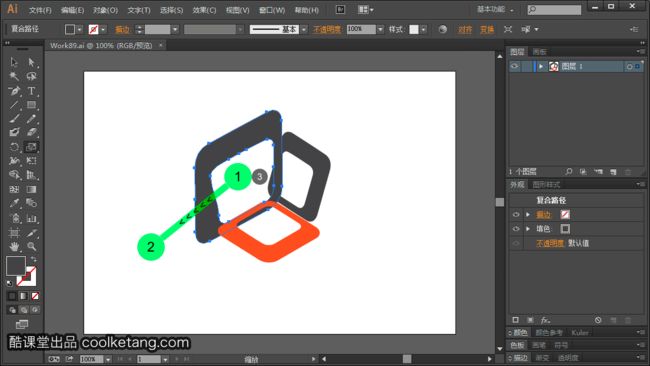Image resolution: width=650 pixels, height=366 pixels.
Task: Select the Shape Builder tool
Action: [14, 175]
